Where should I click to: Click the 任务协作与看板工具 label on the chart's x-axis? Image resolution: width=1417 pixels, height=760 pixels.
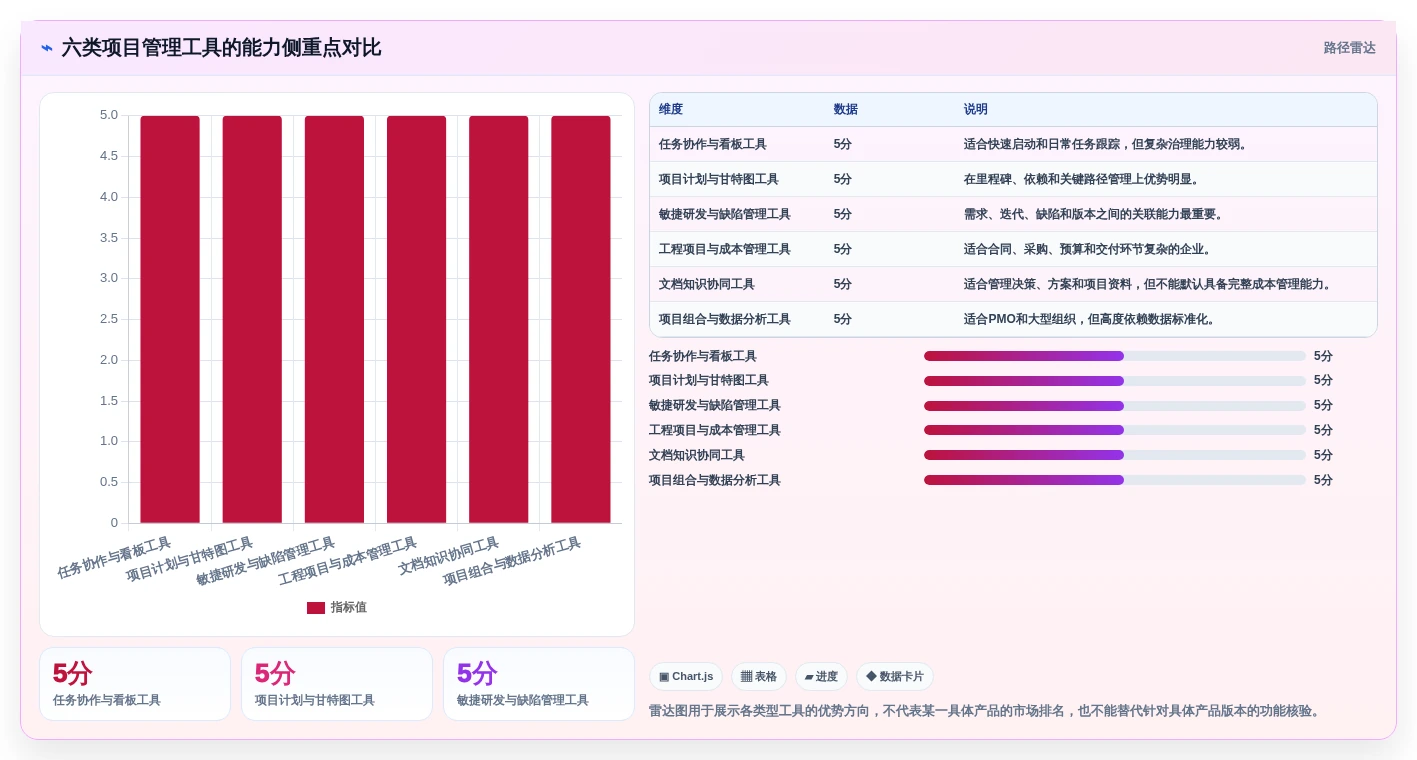pyautogui.click(x=115, y=558)
